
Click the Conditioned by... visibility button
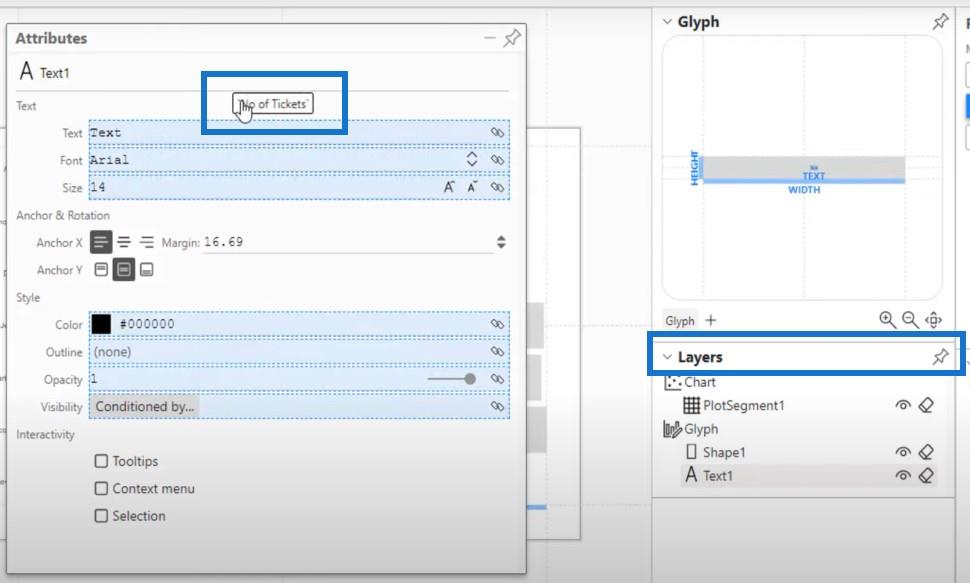[x=144, y=407]
